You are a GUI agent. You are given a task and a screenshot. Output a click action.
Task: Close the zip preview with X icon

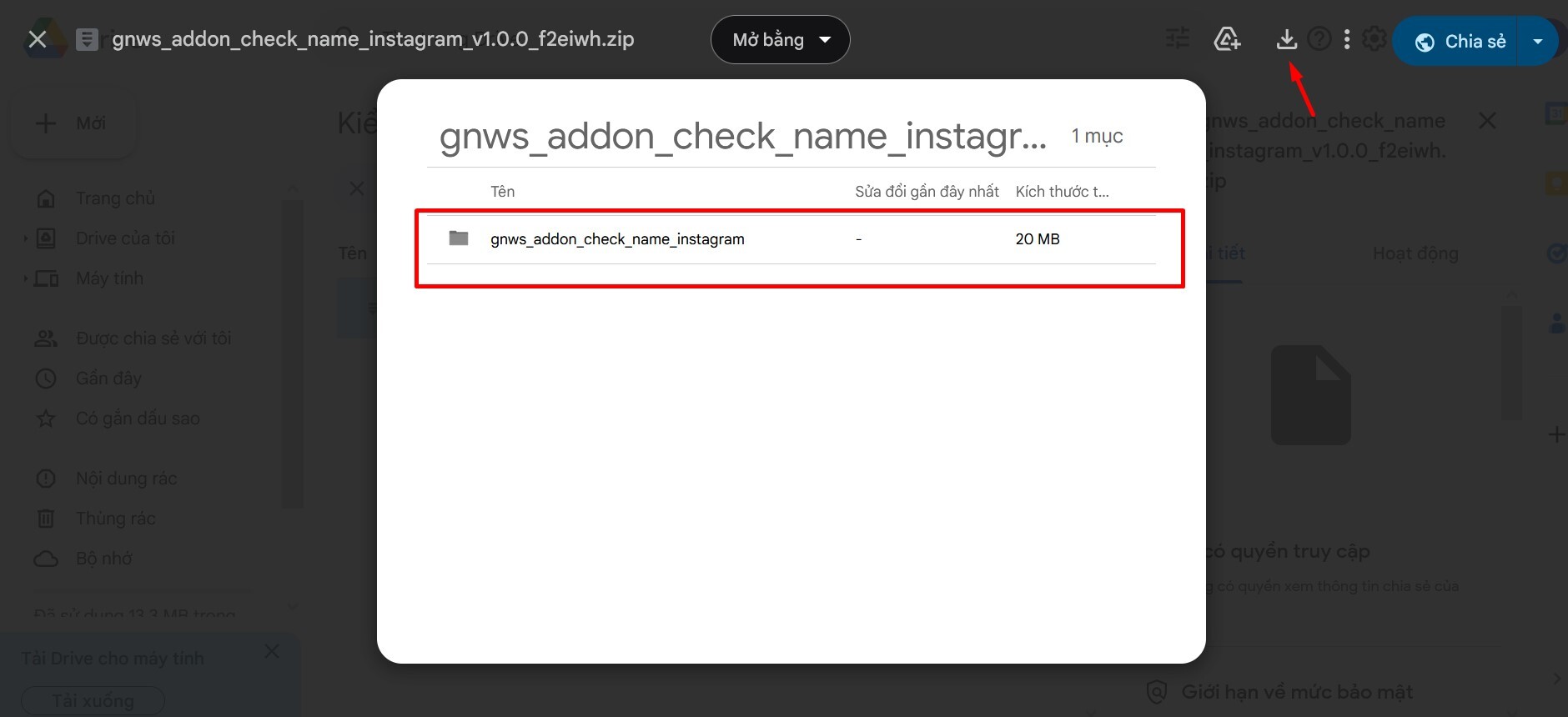pyautogui.click(x=38, y=39)
